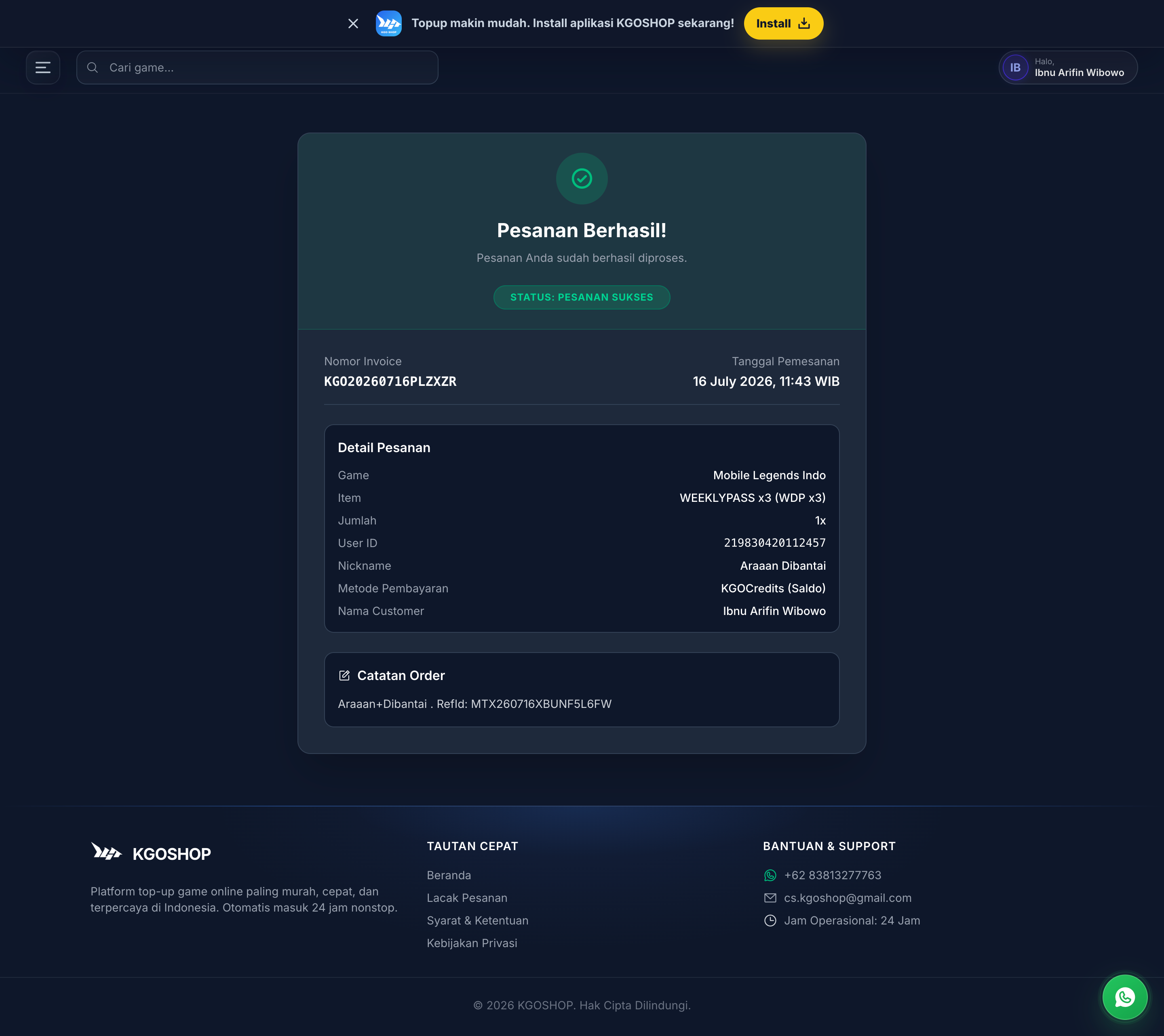This screenshot has width=1164, height=1036.
Task: Click the nickname Araaan Dibantai
Action: point(782,566)
